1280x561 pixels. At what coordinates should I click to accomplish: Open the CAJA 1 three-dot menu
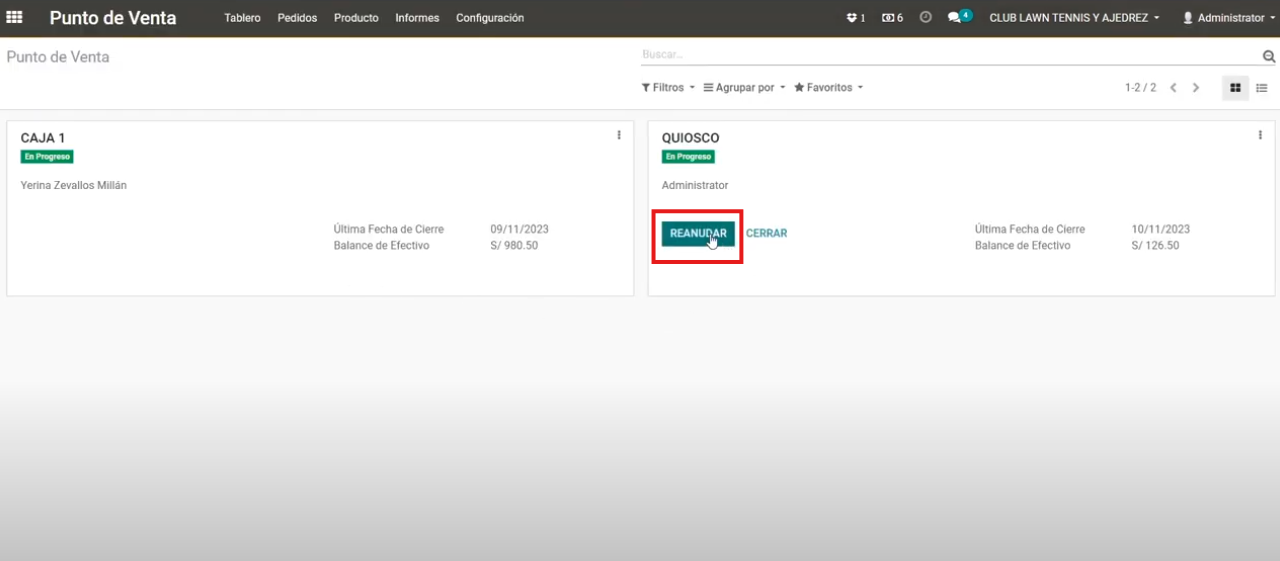pos(619,135)
